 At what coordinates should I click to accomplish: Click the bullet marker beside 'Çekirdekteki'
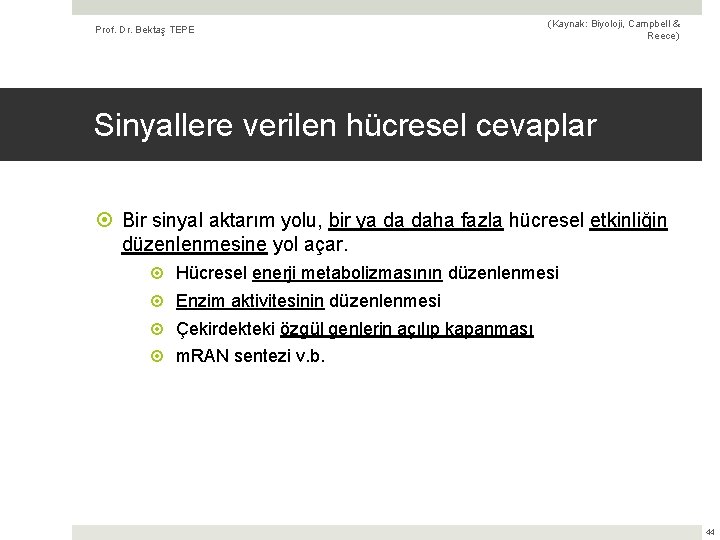click(157, 329)
